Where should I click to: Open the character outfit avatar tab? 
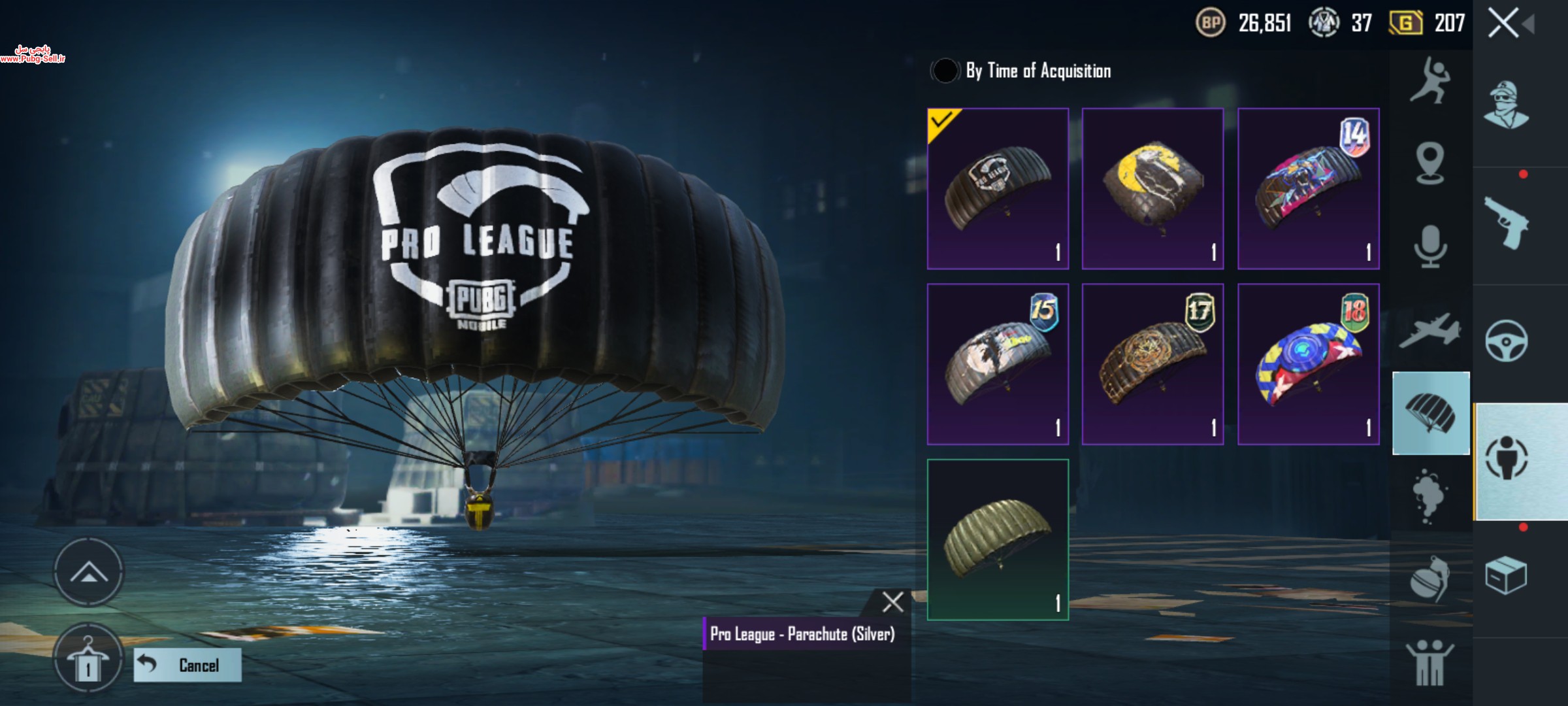coord(1506,105)
